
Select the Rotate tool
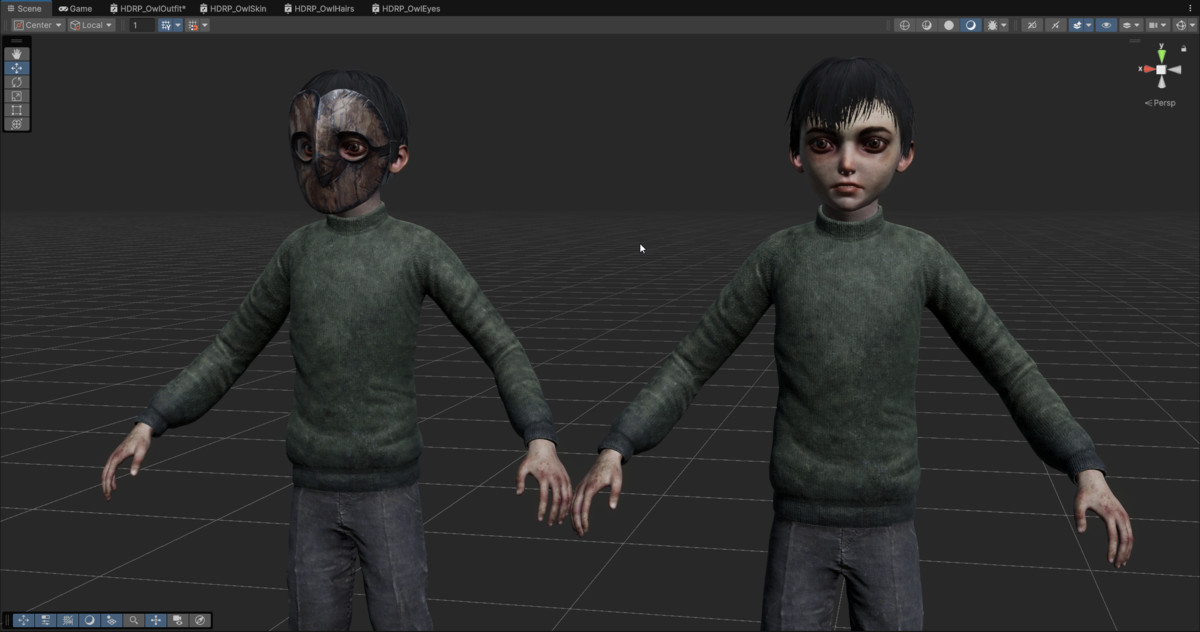[x=17, y=82]
